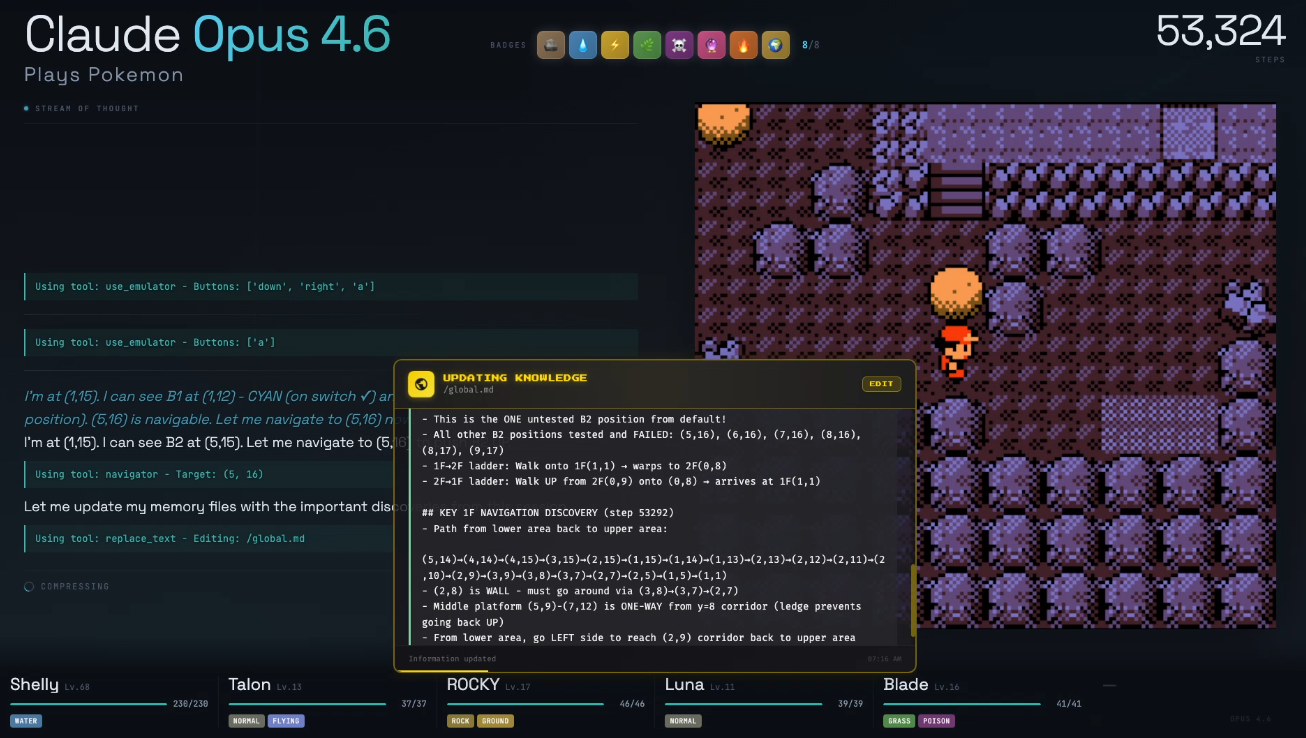Click the orange boulder above the trainer
This screenshot has width=1306, height=738.
pos(956,292)
